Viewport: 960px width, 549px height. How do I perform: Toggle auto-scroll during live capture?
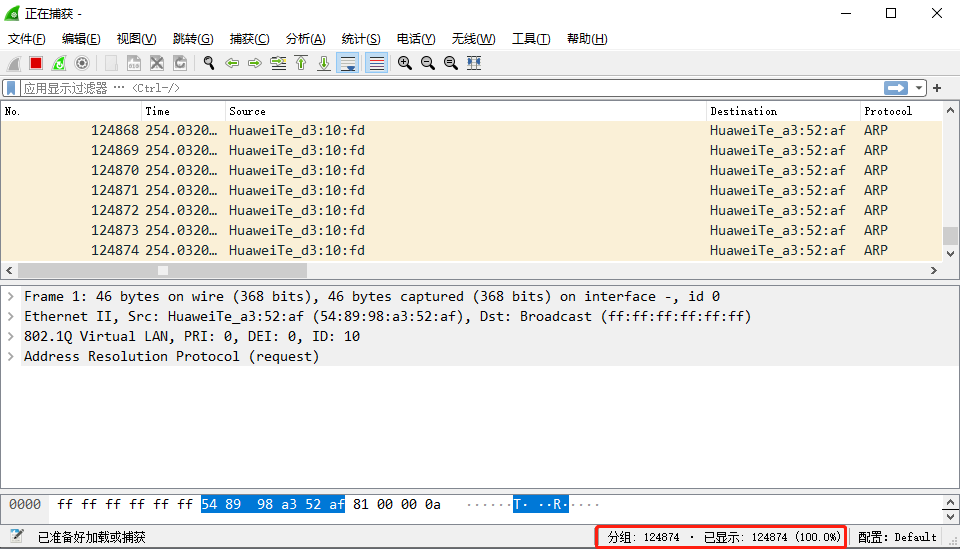pos(348,63)
